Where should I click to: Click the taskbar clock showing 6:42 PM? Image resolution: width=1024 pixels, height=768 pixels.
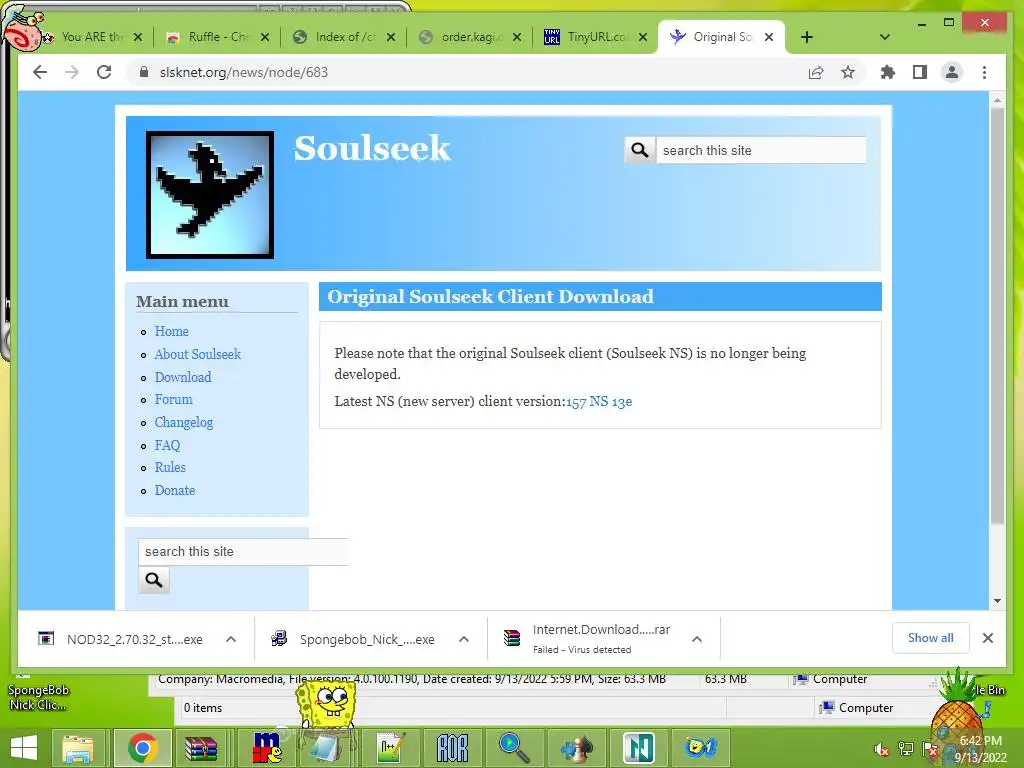coord(980,748)
